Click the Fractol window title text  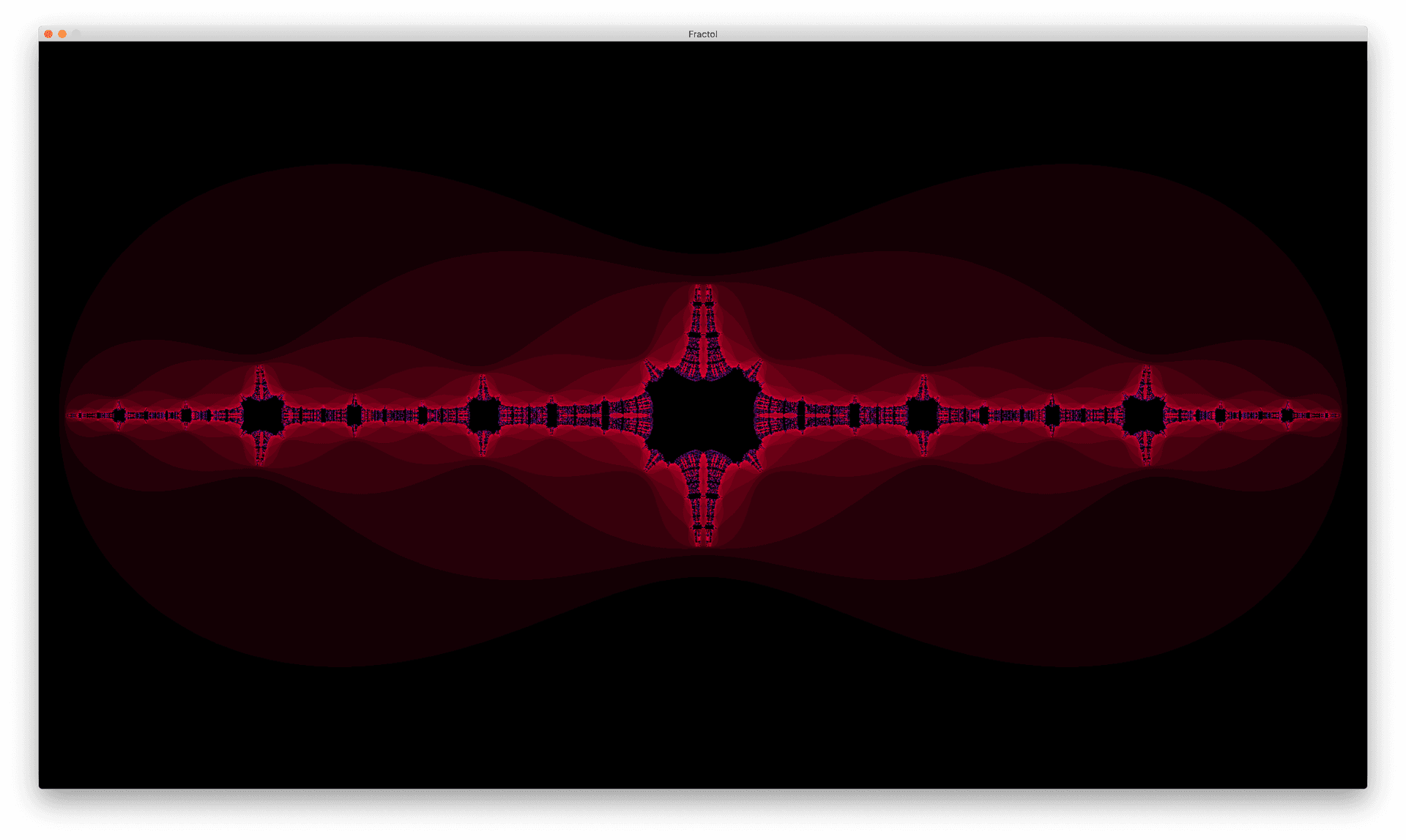coord(702,34)
